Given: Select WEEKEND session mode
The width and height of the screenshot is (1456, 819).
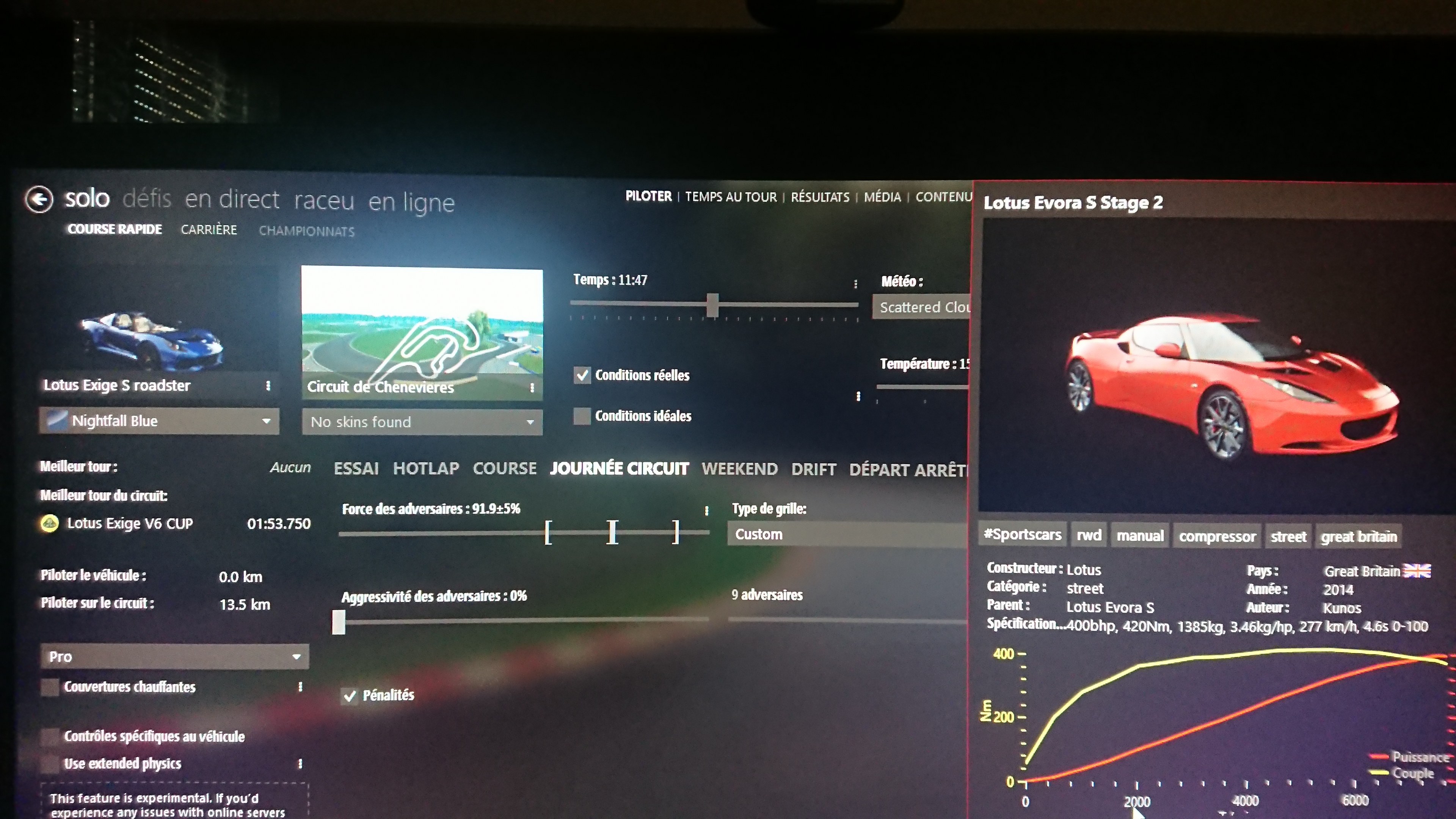Looking at the screenshot, I should coord(740,469).
